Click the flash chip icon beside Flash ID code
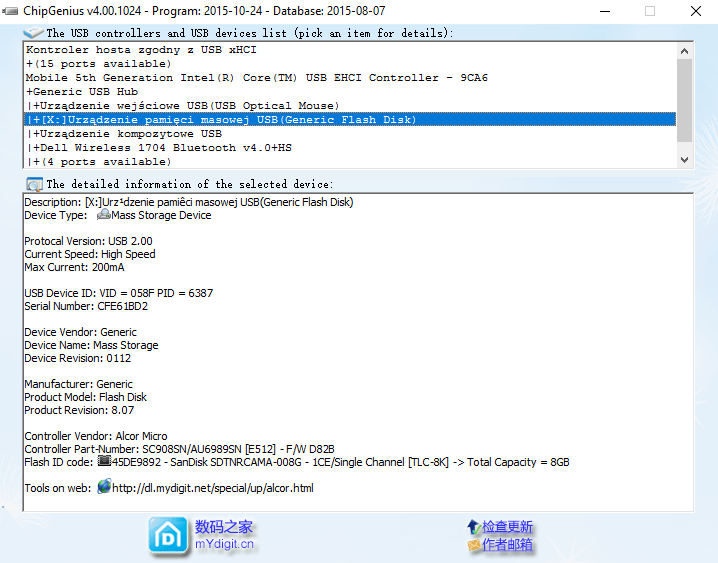 pyautogui.click(x=104, y=461)
